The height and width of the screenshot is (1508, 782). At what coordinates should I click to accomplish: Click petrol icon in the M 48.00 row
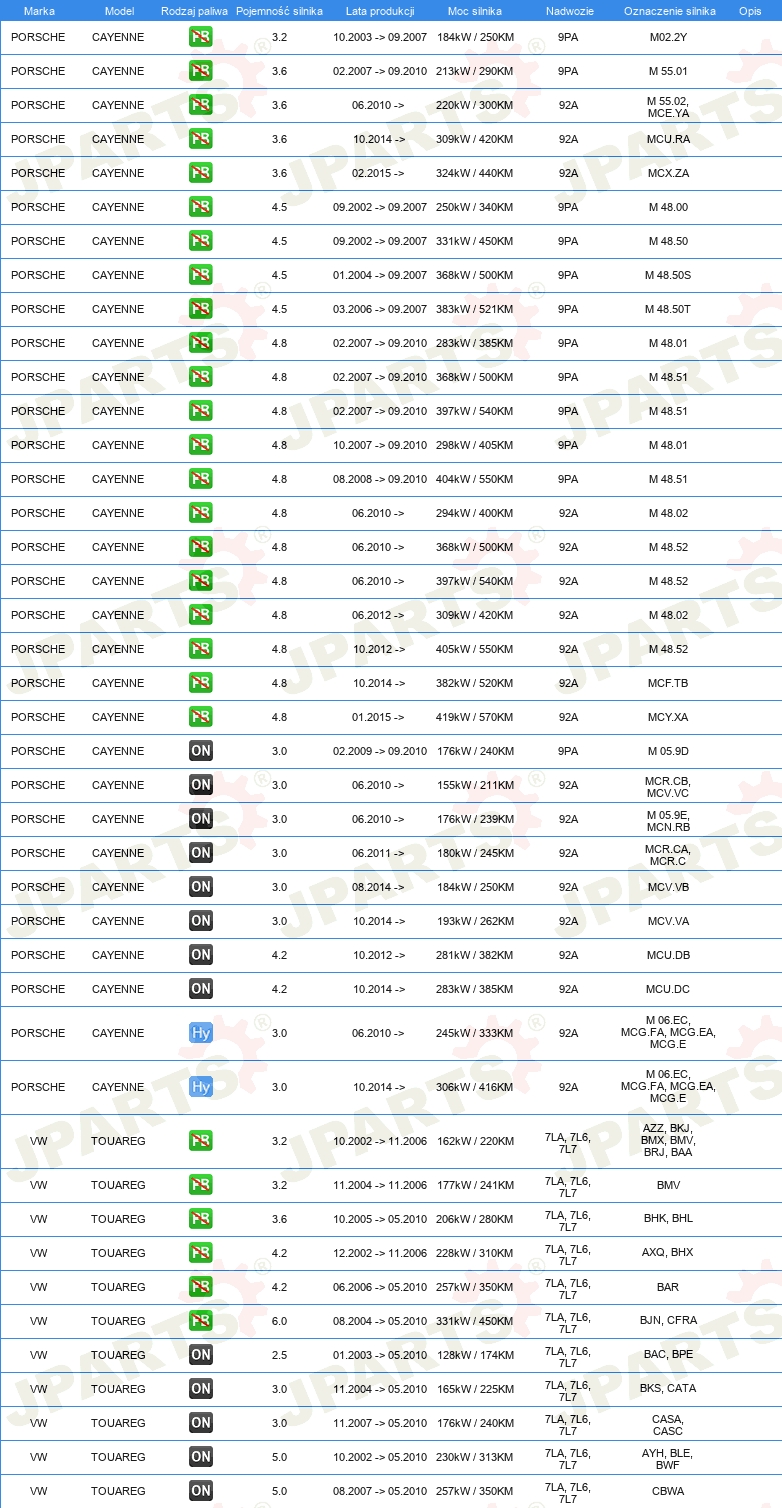click(200, 207)
